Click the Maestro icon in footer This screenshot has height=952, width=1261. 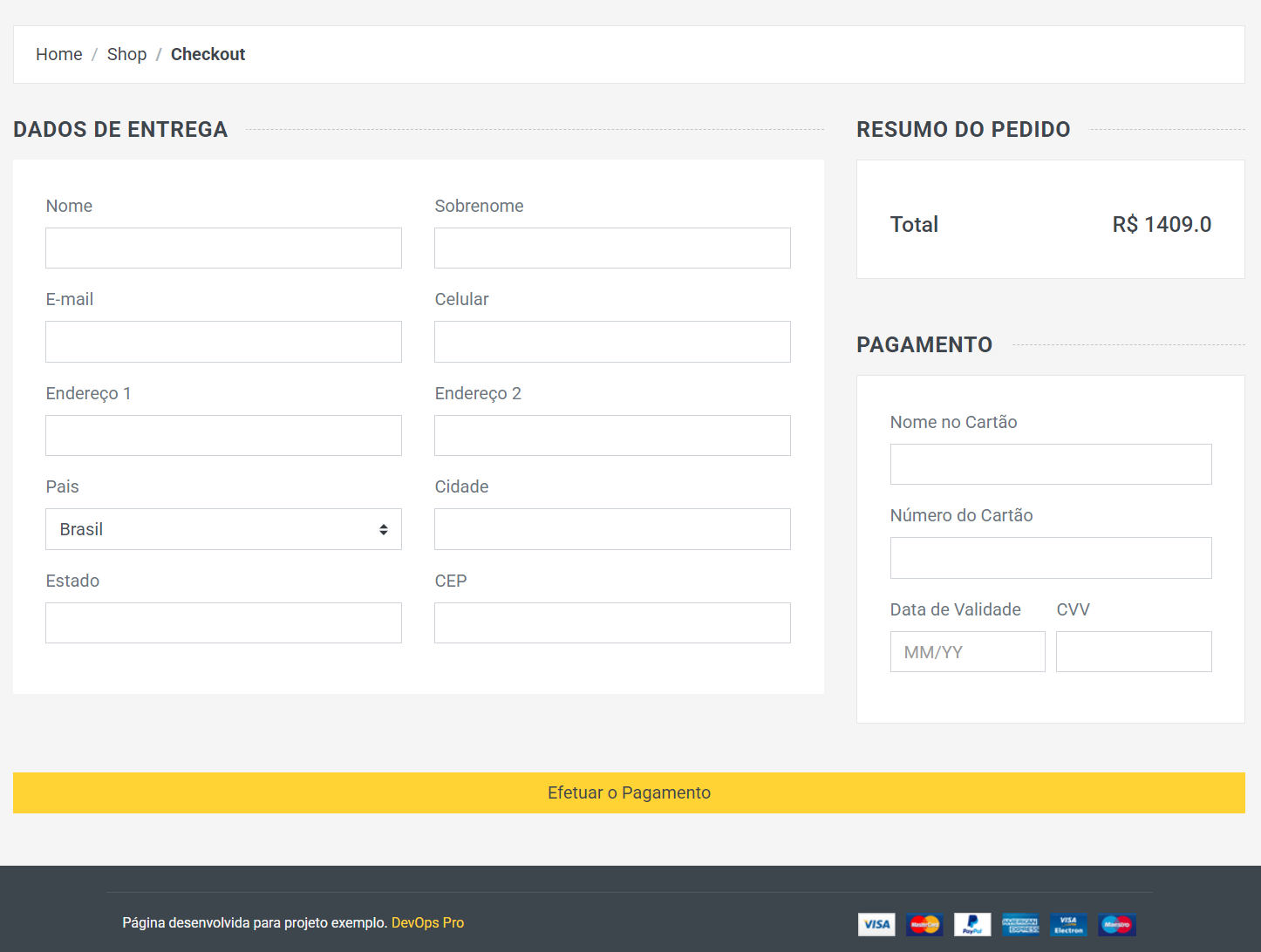(1117, 924)
